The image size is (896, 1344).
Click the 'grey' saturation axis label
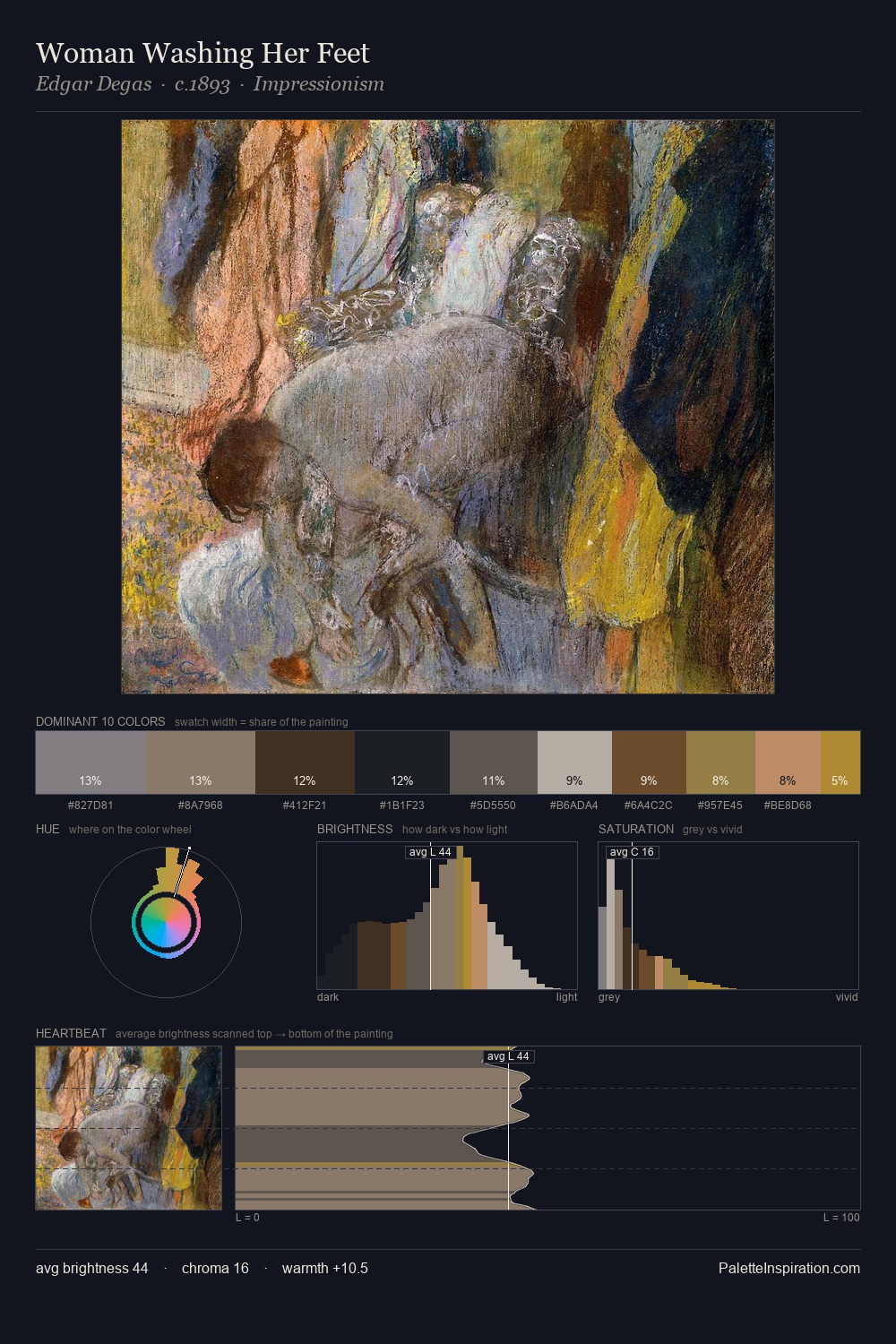pos(609,997)
